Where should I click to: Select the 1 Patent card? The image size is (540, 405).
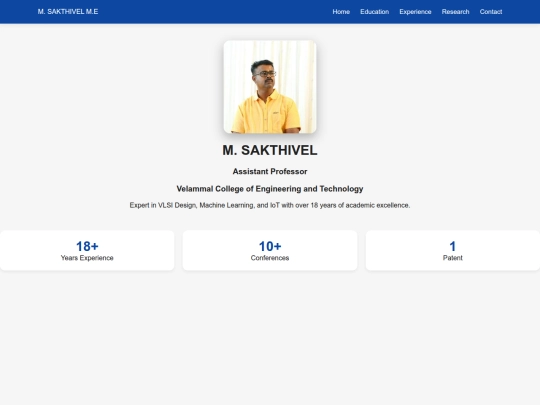(x=453, y=250)
